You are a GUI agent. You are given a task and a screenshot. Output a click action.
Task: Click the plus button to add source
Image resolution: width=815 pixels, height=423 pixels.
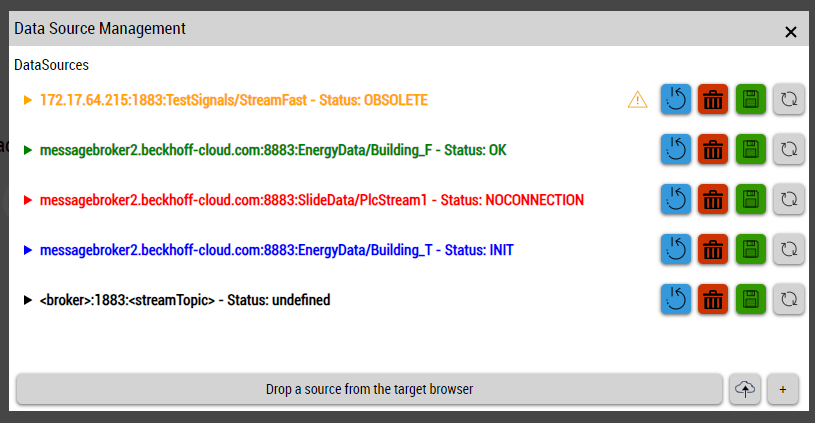(x=783, y=389)
